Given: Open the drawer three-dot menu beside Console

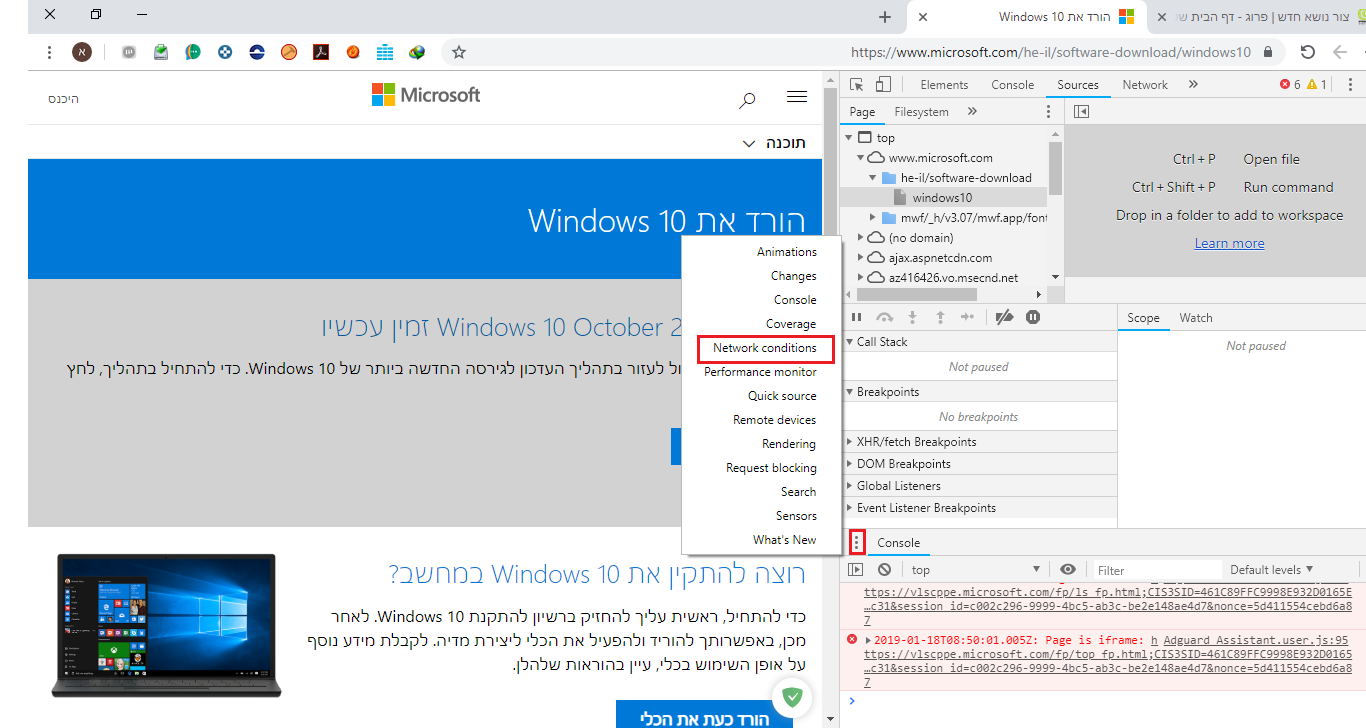Looking at the screenshot, I should (856, 543).
